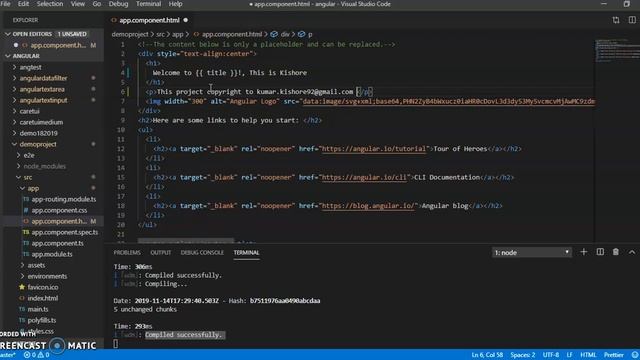Expand the angulartextinput folder
640x360 pixels.
[43, 100]
